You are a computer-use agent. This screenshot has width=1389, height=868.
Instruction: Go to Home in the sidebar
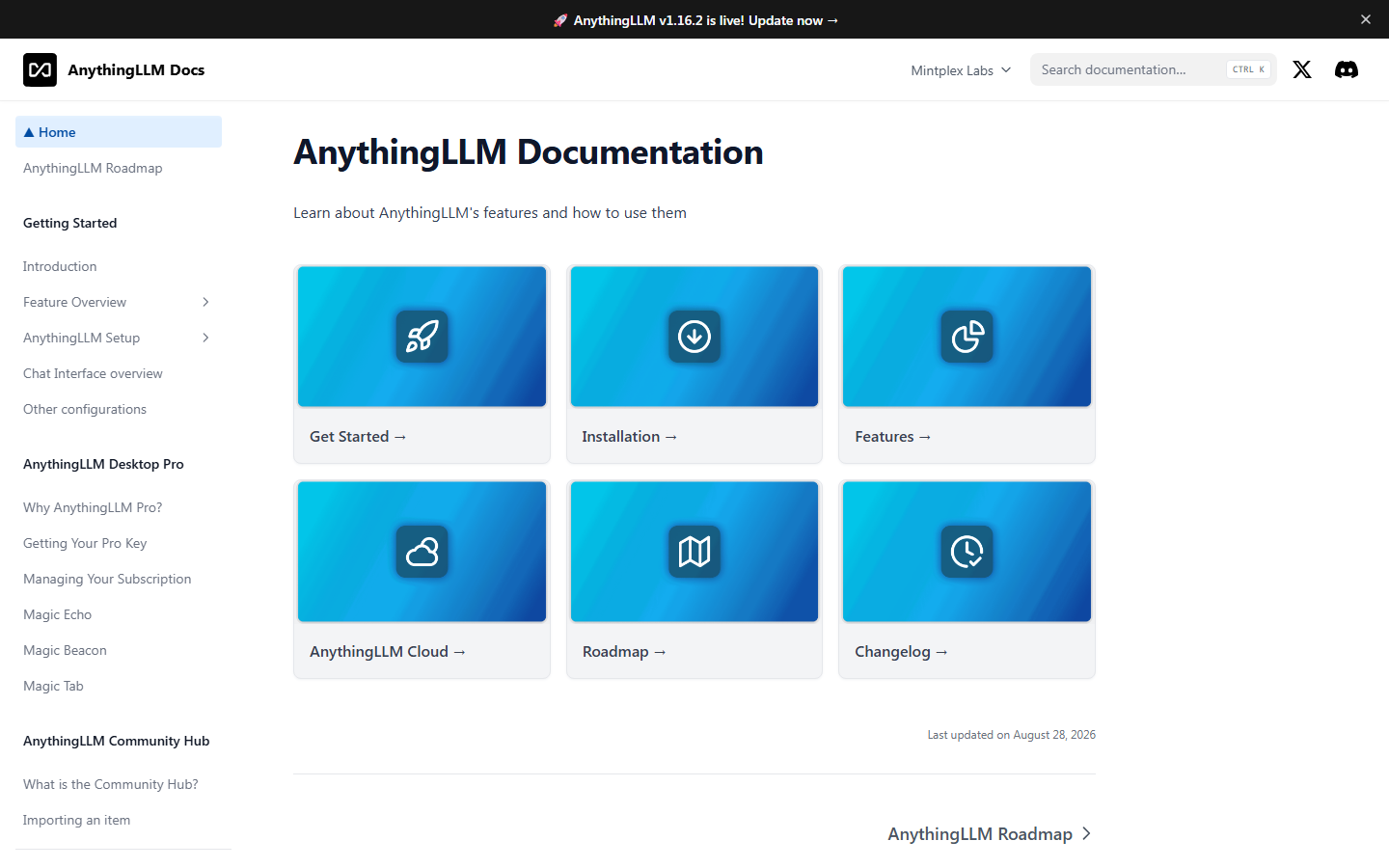point(119,132)
